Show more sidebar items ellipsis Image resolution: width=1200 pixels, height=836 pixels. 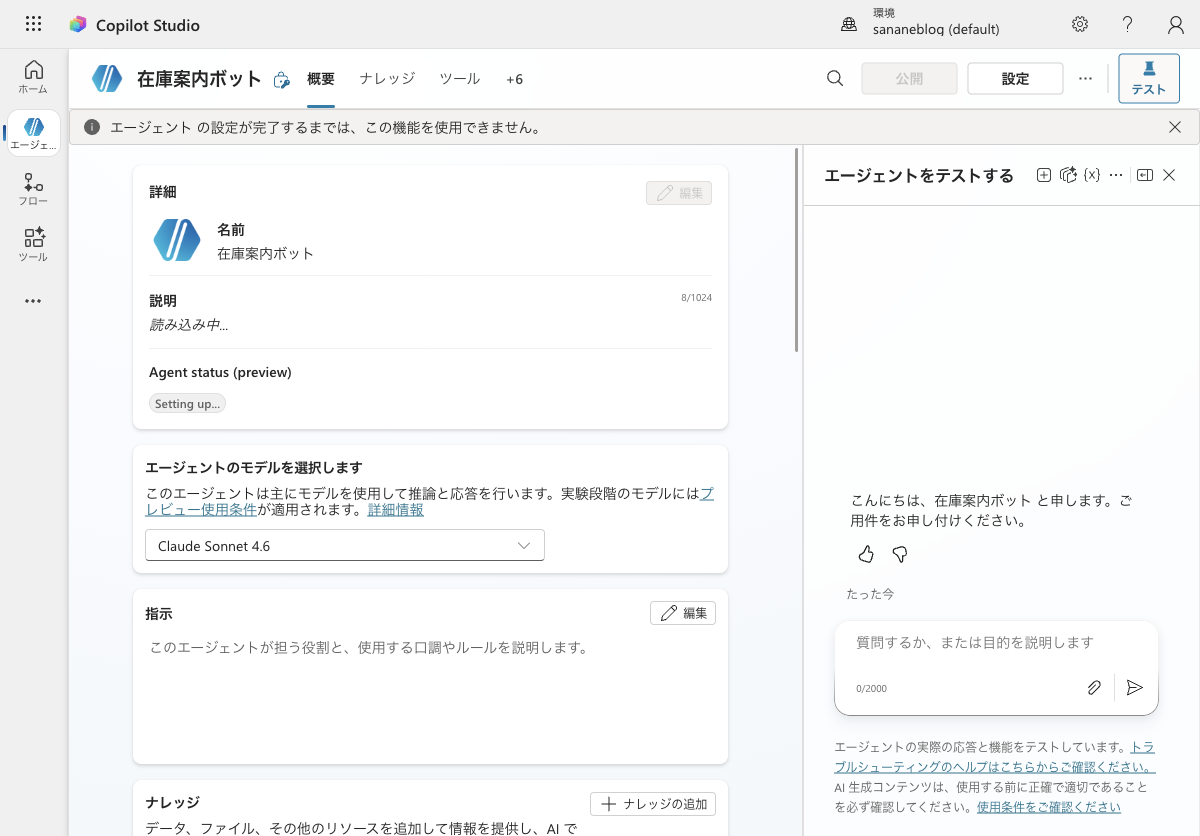pos(33,301)
